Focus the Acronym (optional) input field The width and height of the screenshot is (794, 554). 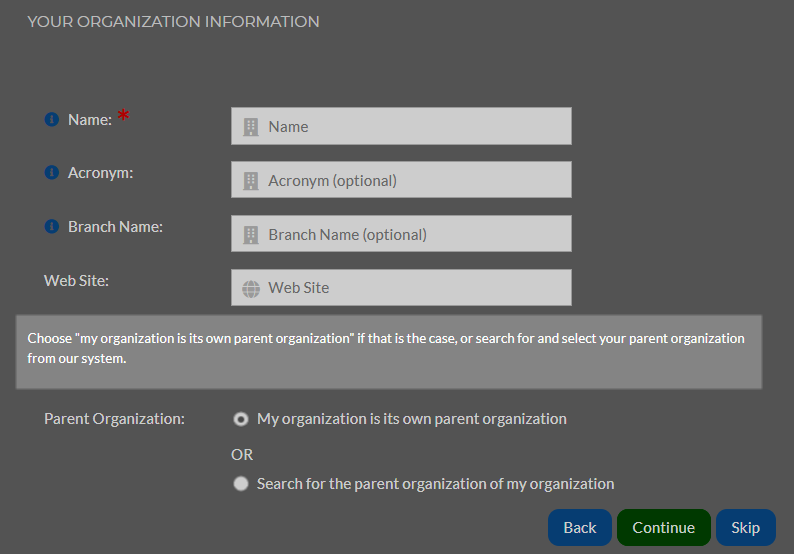tap(402, 180)
